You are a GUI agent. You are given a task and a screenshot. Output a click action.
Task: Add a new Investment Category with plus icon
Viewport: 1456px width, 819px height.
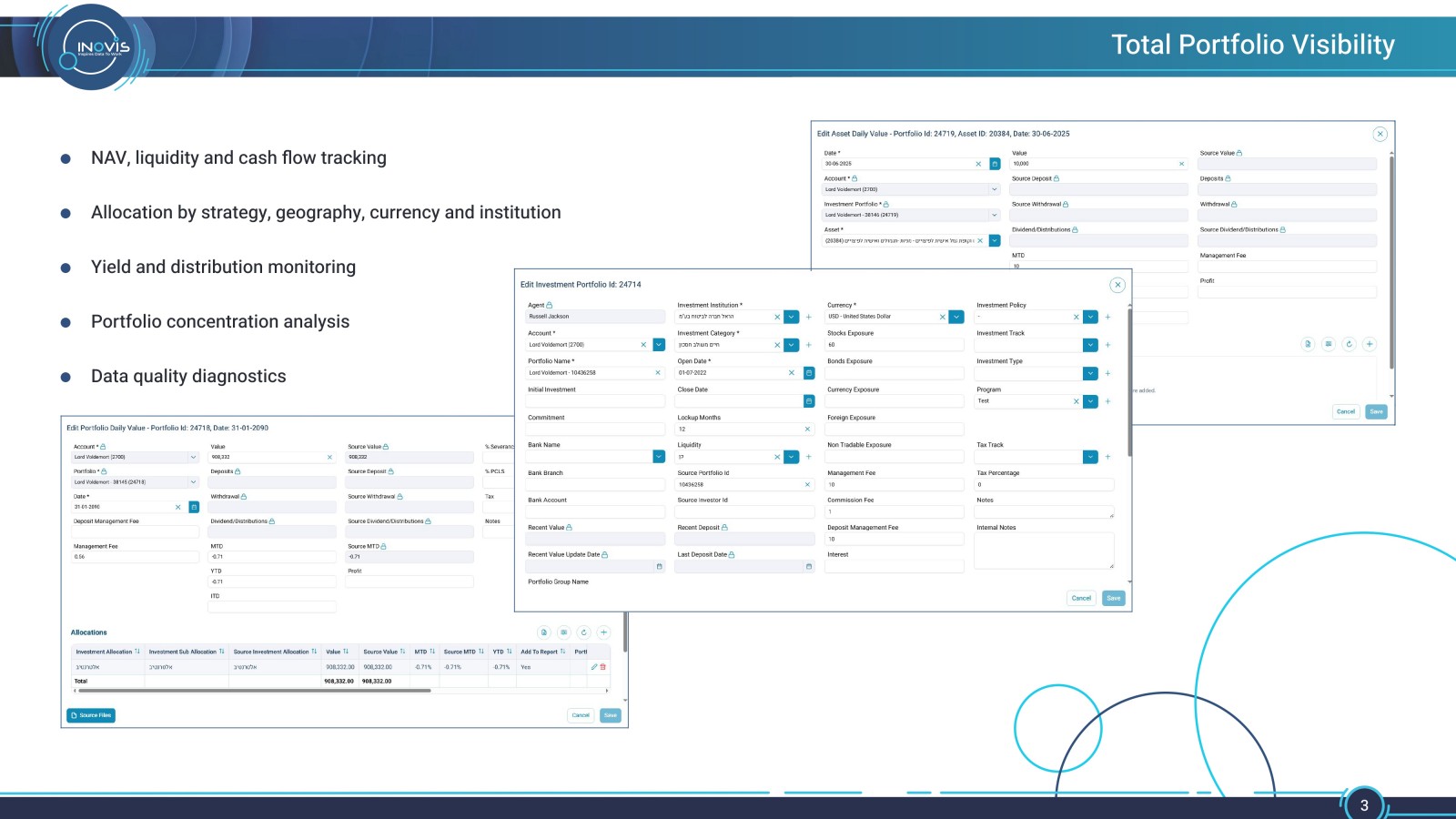(x=809, y=345)
